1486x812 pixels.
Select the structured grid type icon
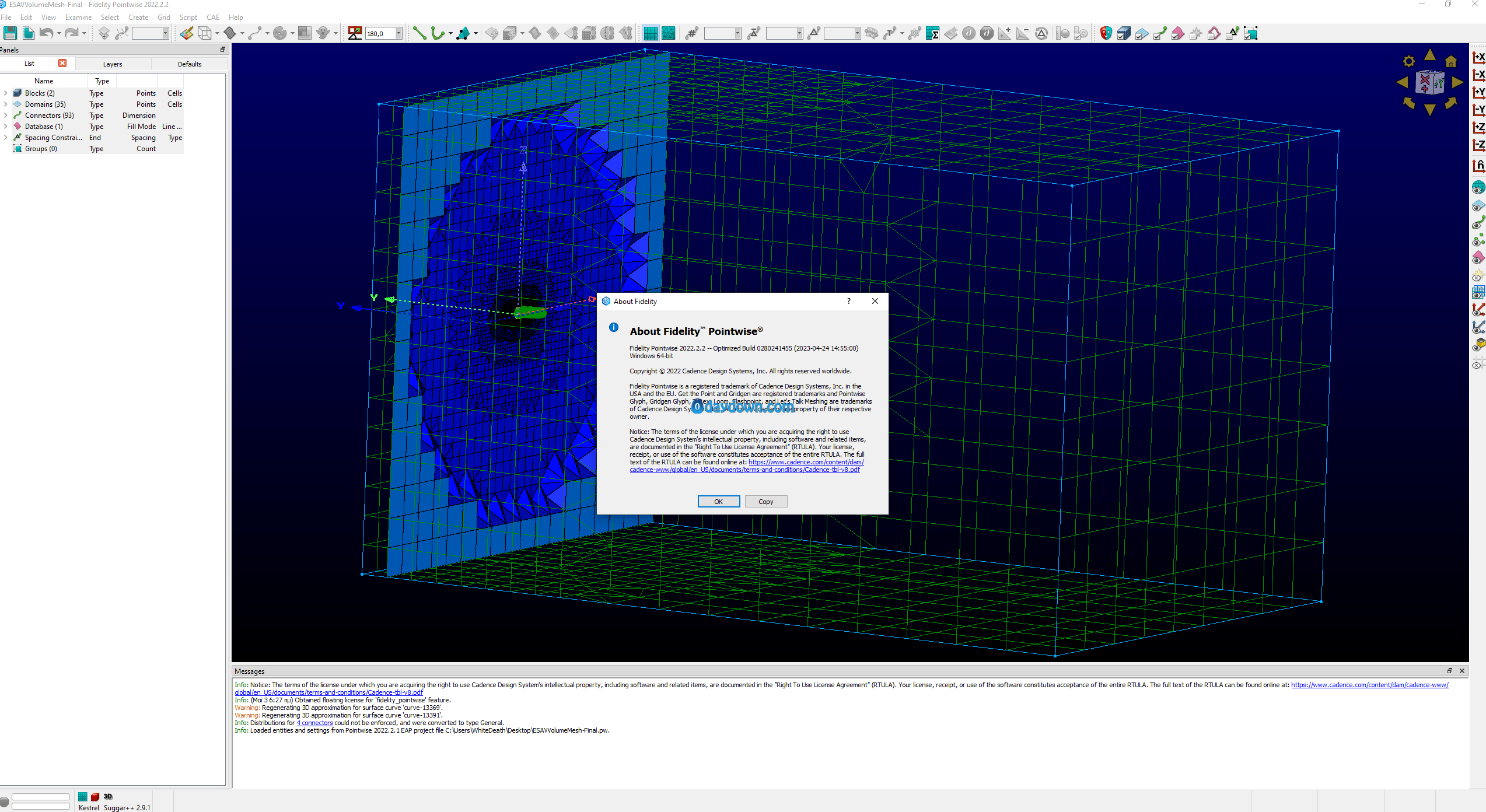[x=651, y=33]
